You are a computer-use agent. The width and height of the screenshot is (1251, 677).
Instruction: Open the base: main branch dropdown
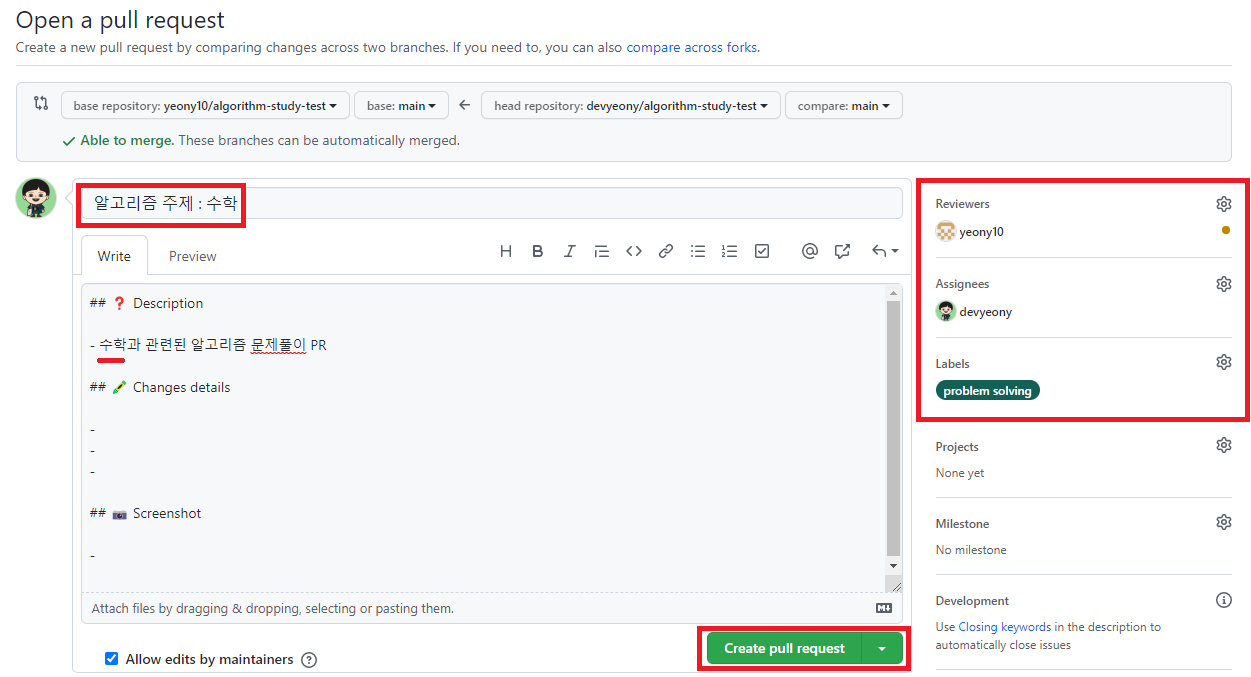pos(401,105)
